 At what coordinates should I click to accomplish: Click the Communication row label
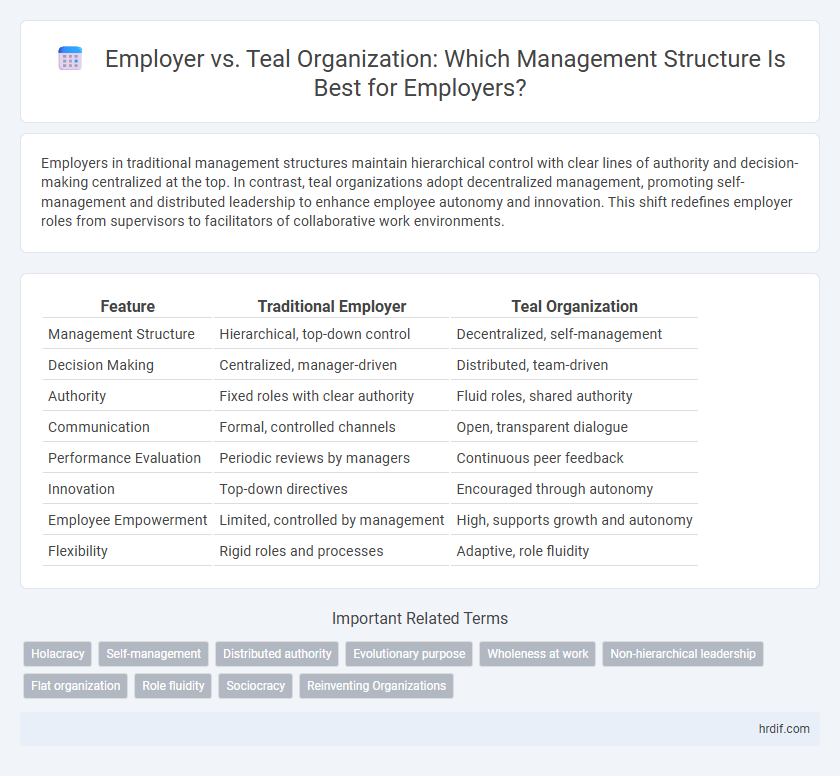pos(99,427)
